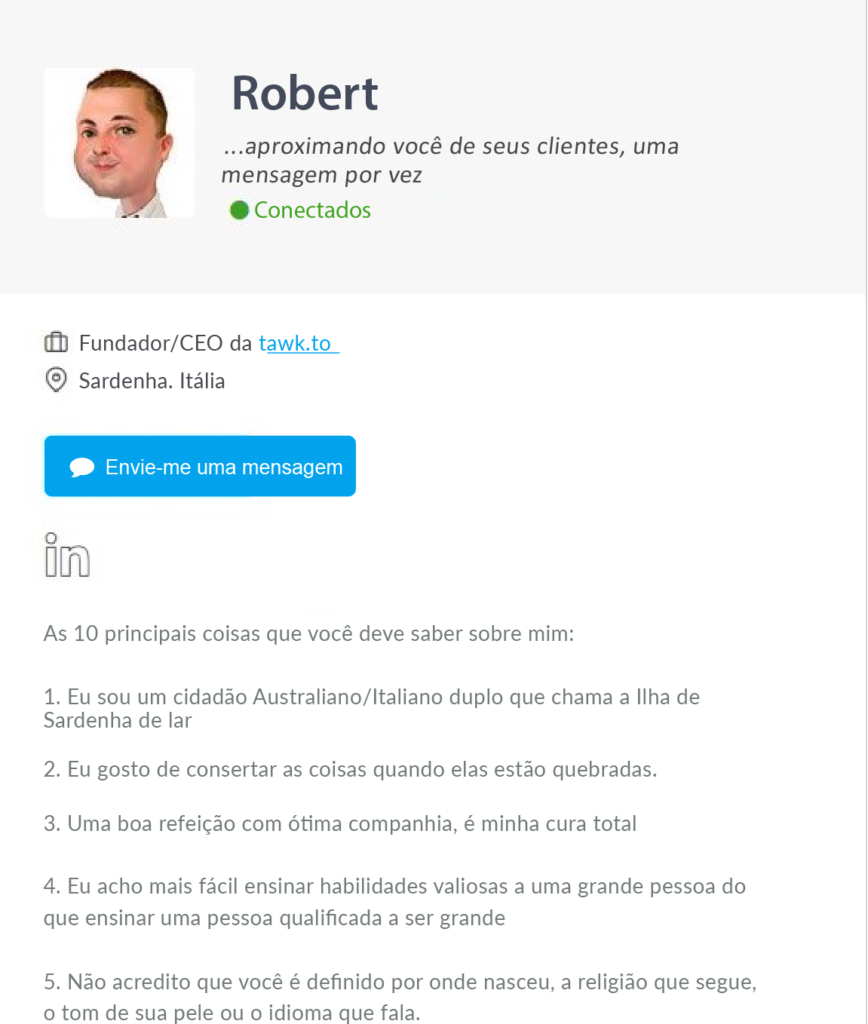
Task: Click the "Fundador/CEO da" job title text
Action: click(165, 344)
